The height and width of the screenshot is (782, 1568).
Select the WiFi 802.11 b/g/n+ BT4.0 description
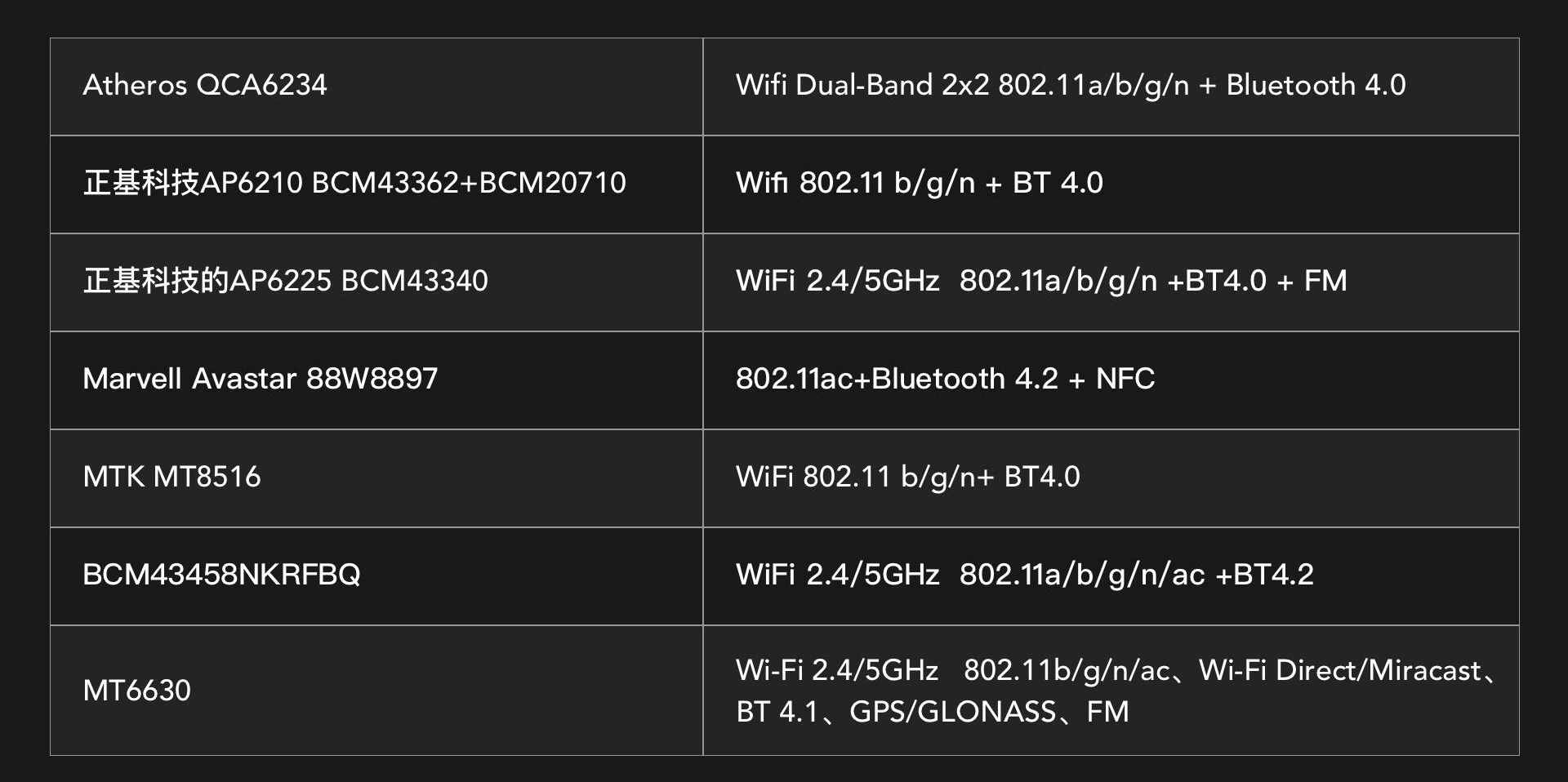tap(907, 477)
